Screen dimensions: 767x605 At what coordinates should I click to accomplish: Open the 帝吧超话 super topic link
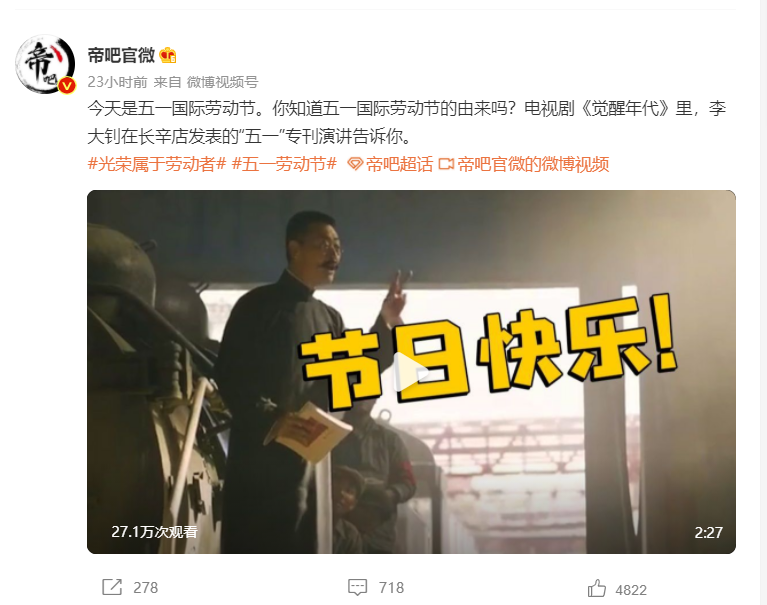(399, 164)
